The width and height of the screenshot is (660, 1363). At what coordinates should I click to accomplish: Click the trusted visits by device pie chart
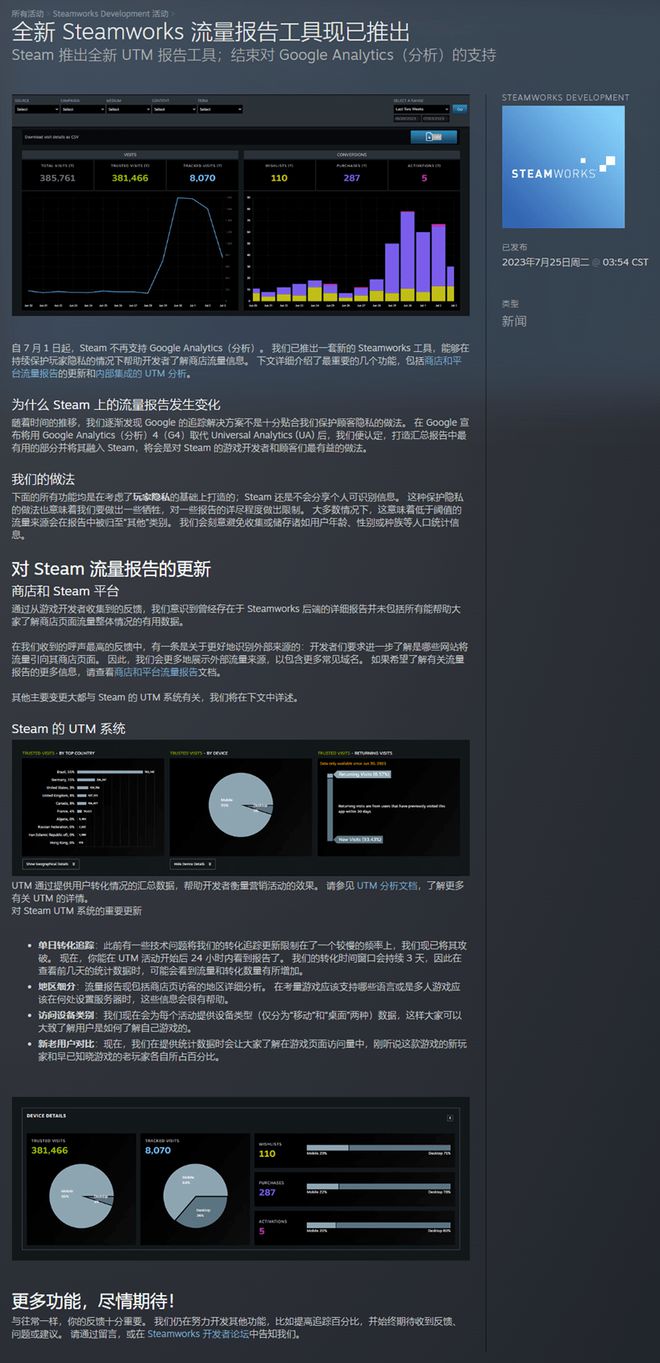coord(241,806)
